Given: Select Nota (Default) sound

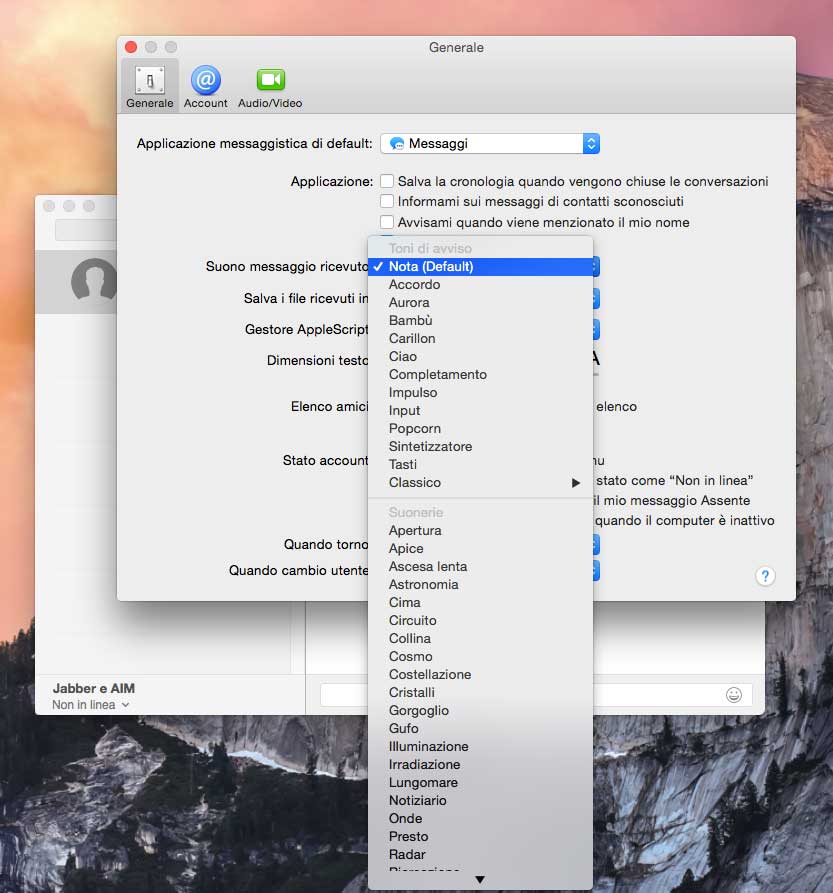Looking at the screenshot, I should [480, 267].
